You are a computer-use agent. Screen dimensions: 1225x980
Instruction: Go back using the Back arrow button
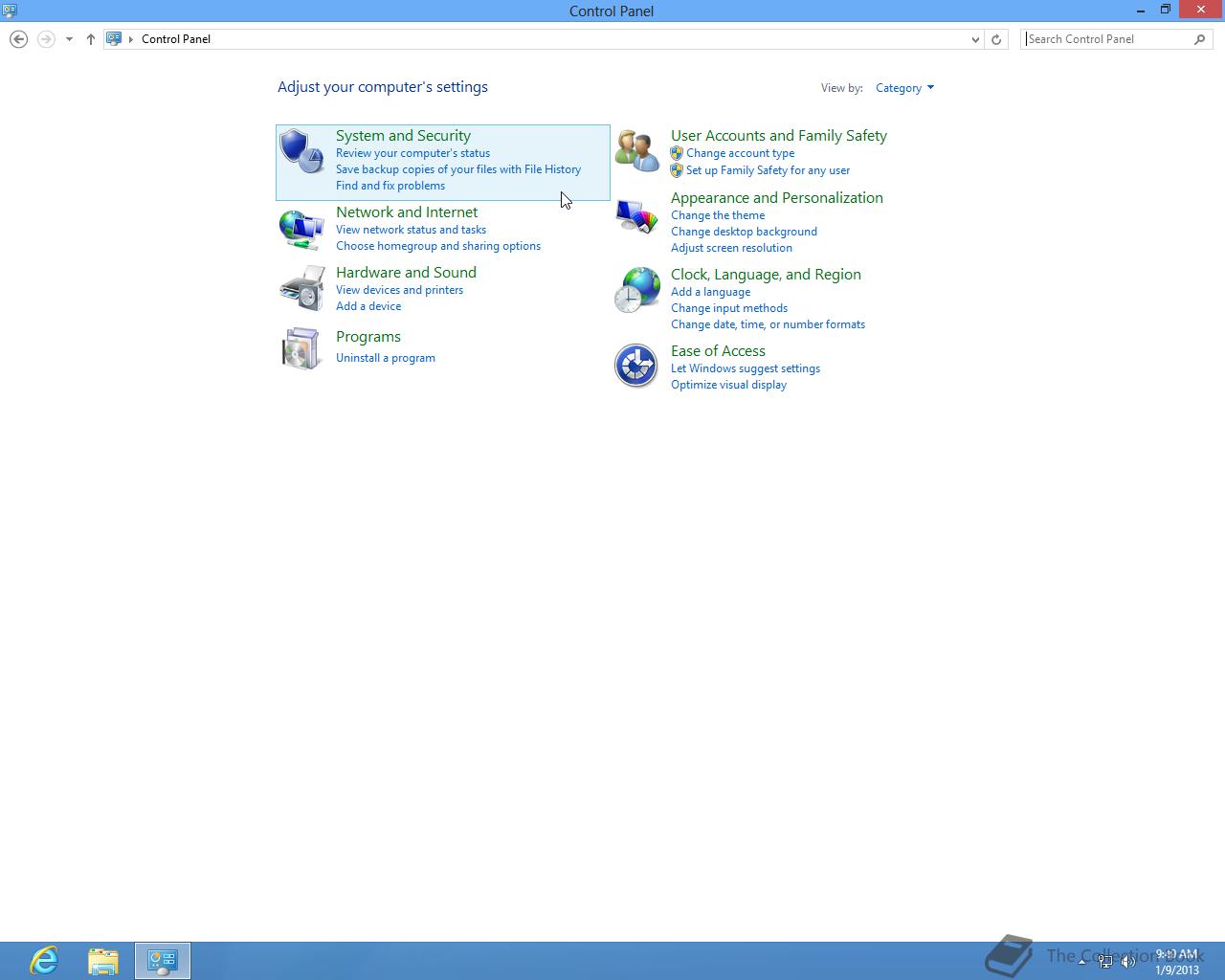tap(18, 39)
